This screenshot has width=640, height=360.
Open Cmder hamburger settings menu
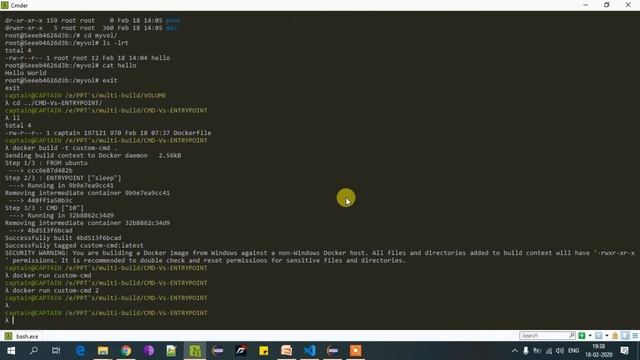coord(635,336)
